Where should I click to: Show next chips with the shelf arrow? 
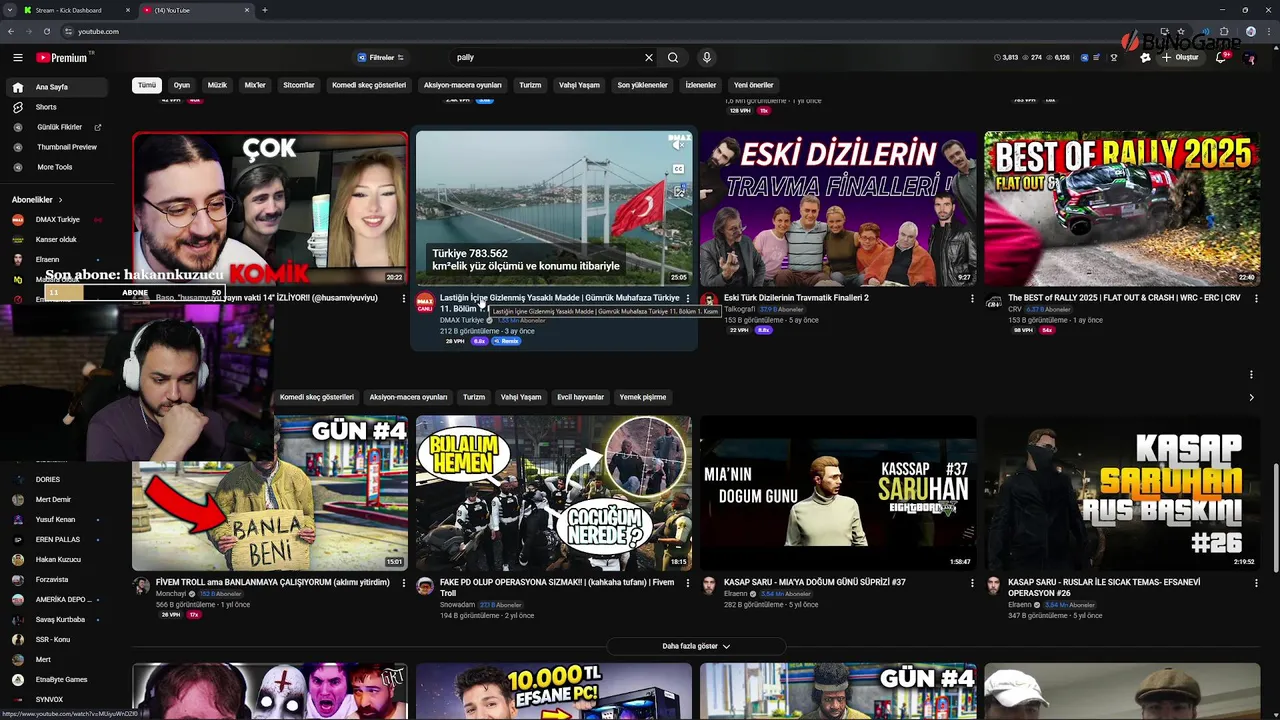tap(1251, 397)
